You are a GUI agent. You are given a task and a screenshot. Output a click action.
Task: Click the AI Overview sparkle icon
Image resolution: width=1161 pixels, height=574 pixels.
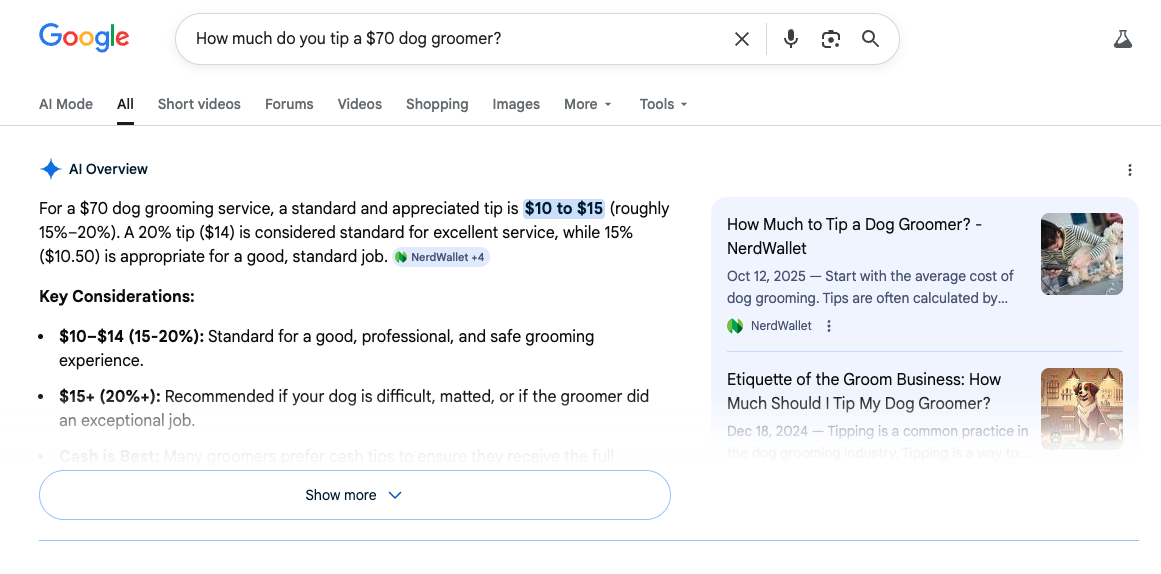tap(50, 169)
